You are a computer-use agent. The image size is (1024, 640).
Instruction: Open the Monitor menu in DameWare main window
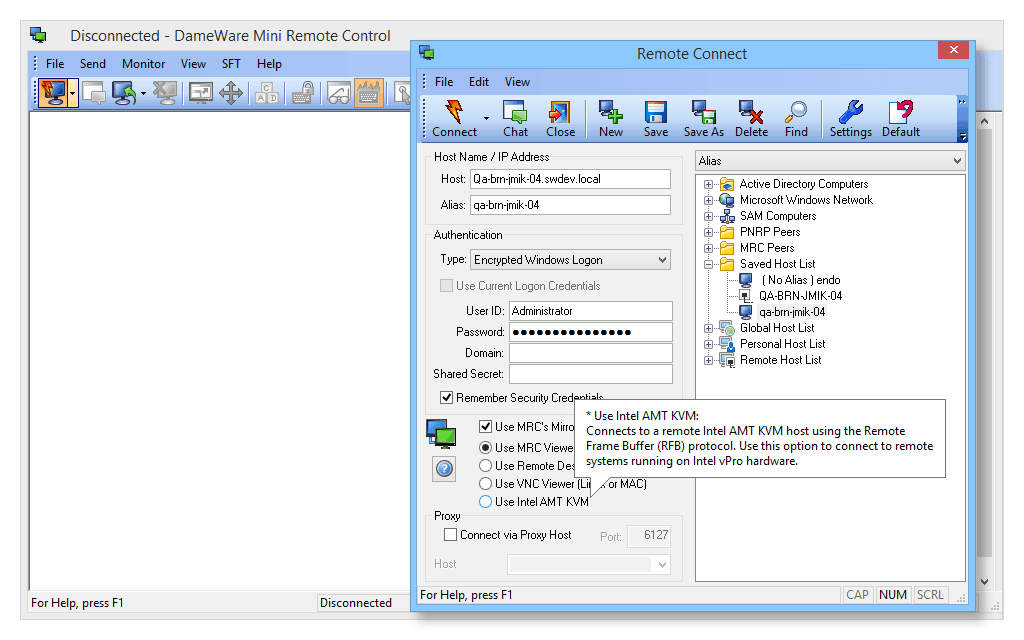(143, 63)
